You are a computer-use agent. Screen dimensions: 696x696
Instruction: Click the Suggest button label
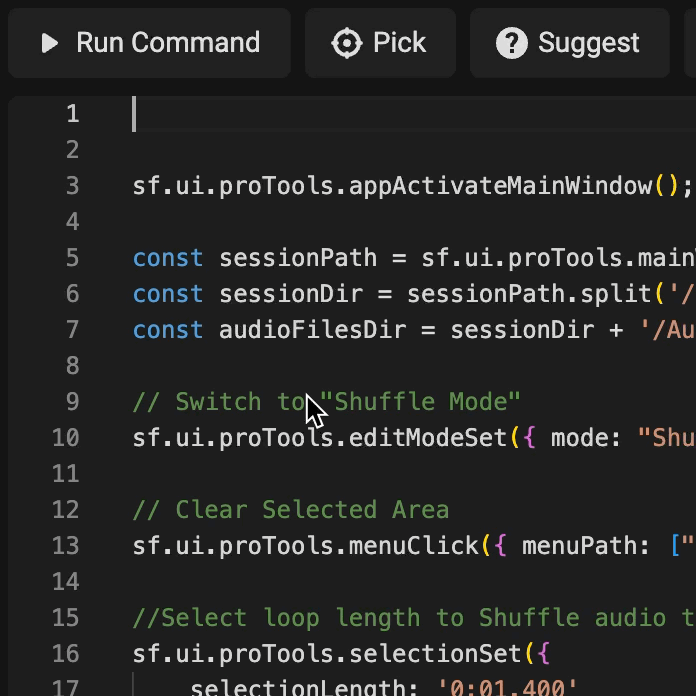[588, 43]
